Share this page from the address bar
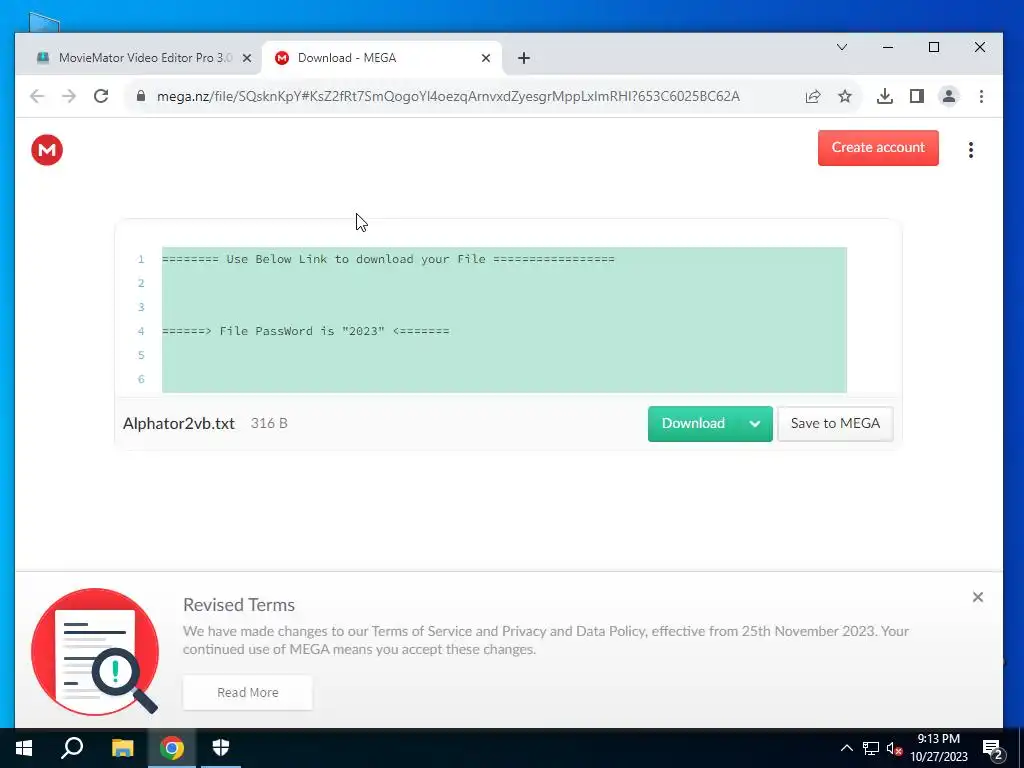 pyautogui.click(x=813, y=97)
